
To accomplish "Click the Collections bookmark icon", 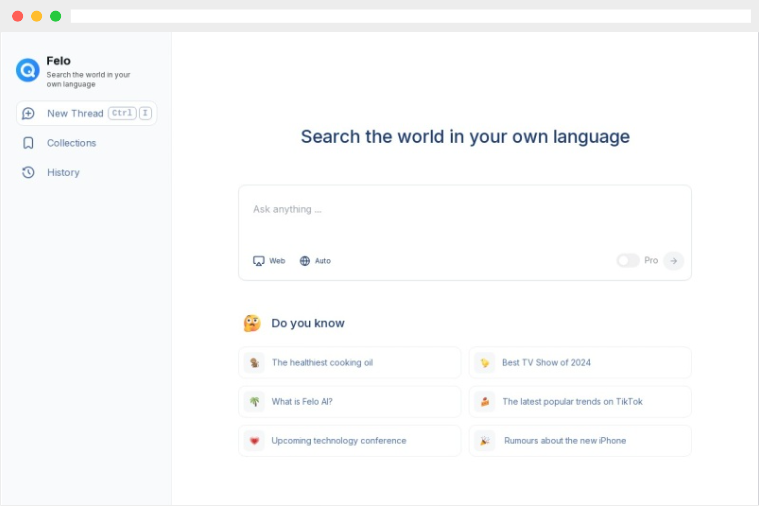I will click(x=28, y=143).
